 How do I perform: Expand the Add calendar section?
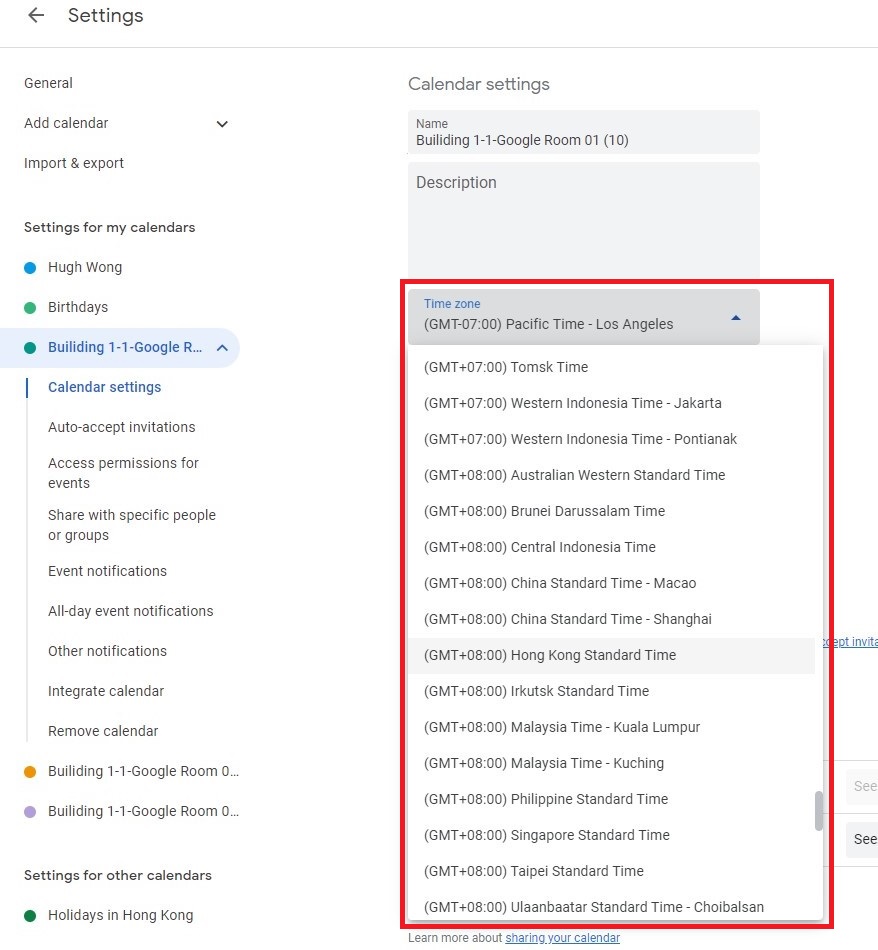pos(222,124)
